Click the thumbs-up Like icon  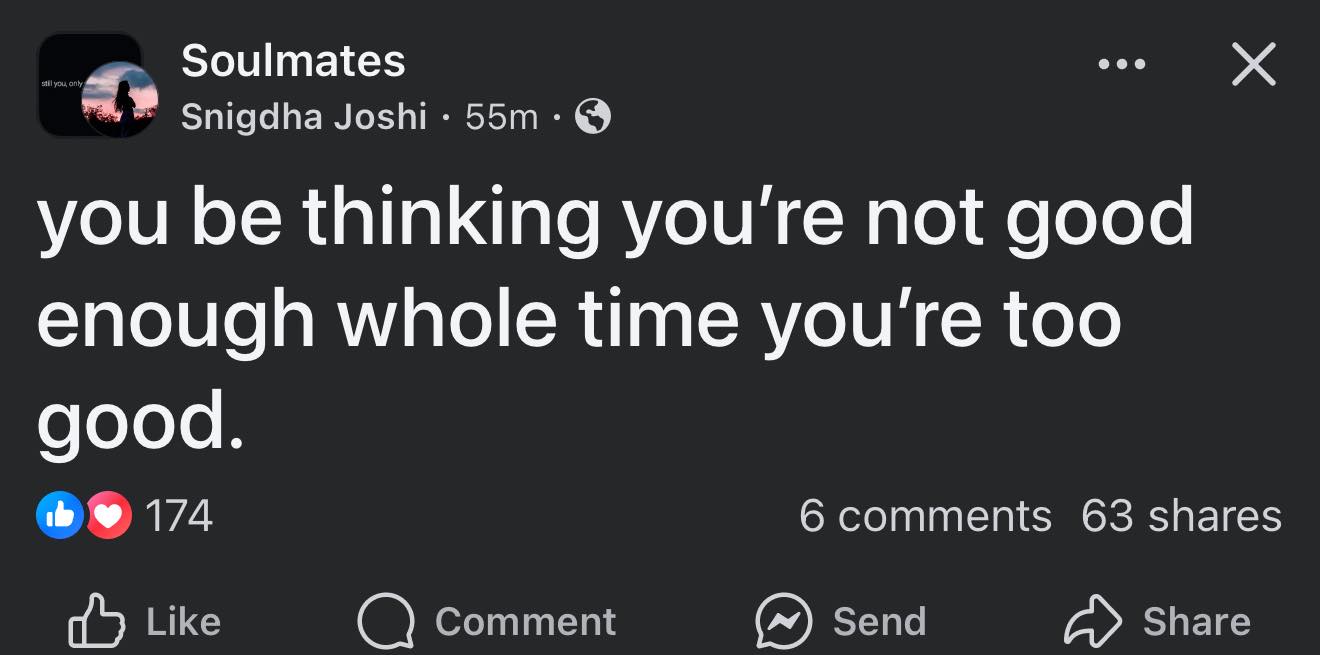tap(96, 622)
